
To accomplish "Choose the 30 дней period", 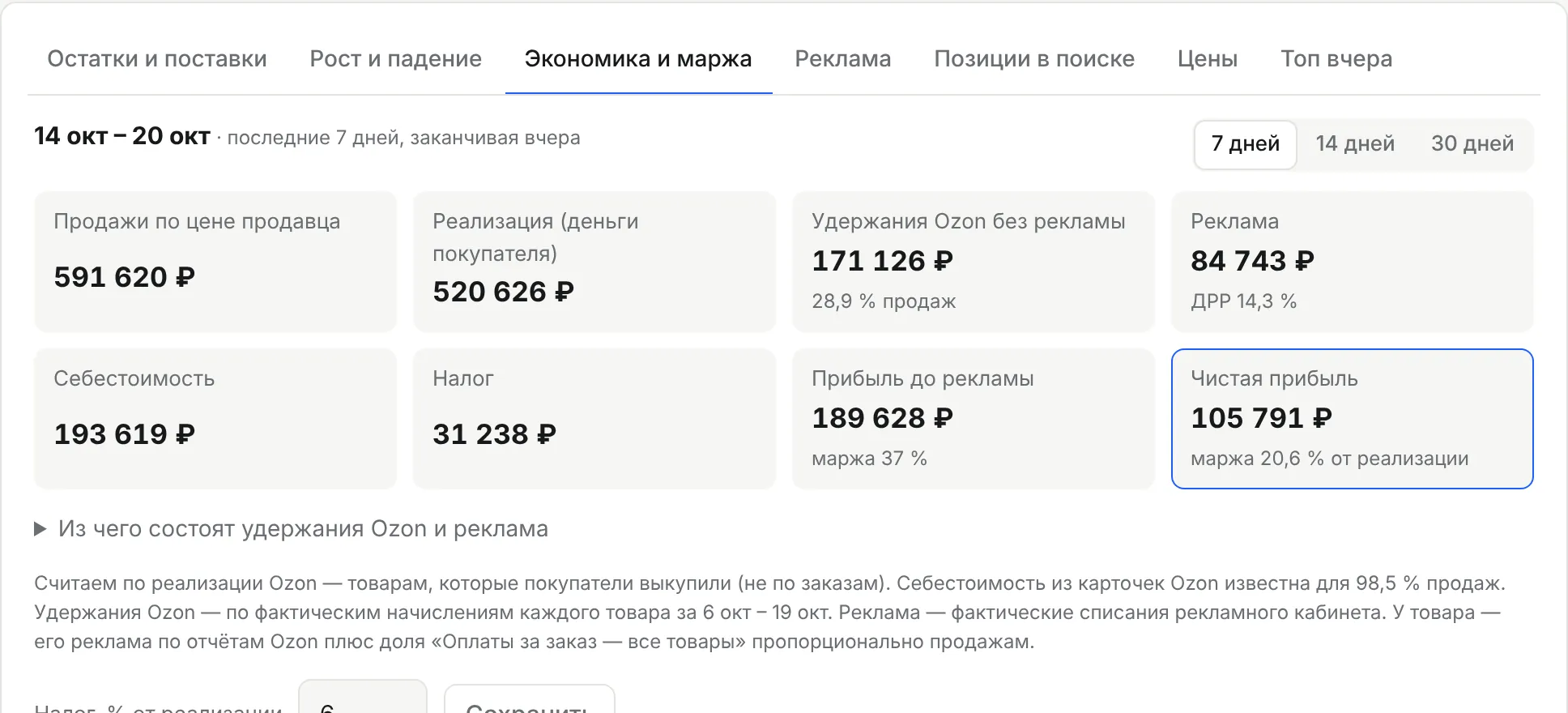I will point(1472,144).
